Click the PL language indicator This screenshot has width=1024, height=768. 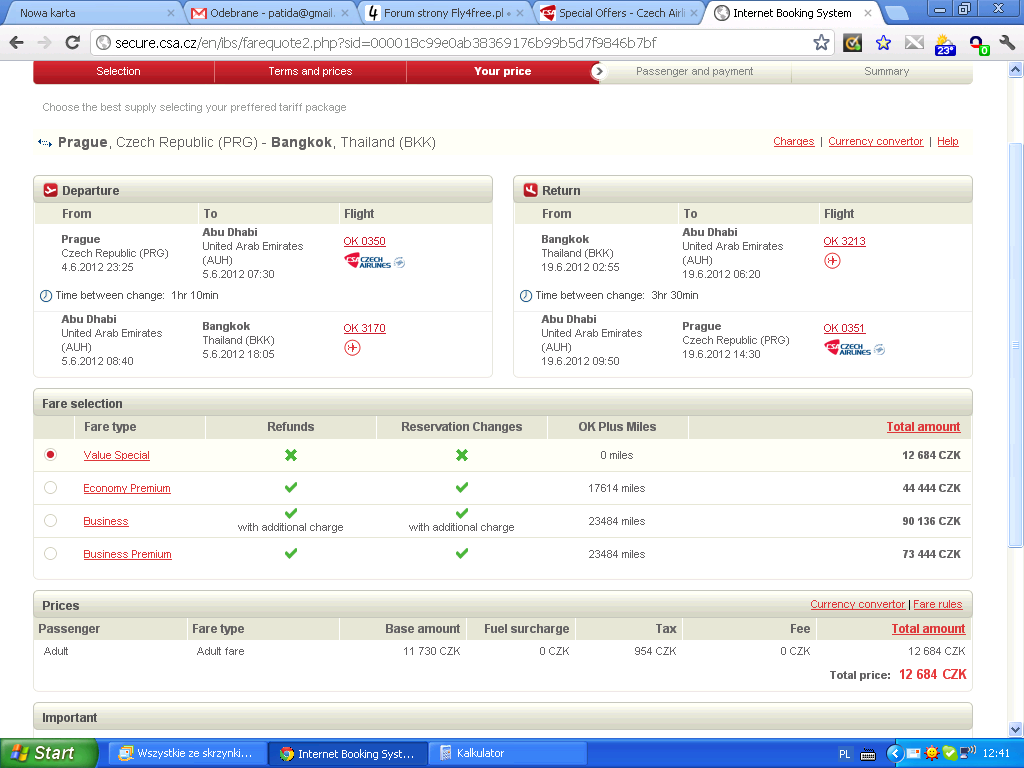click(844, 754)
